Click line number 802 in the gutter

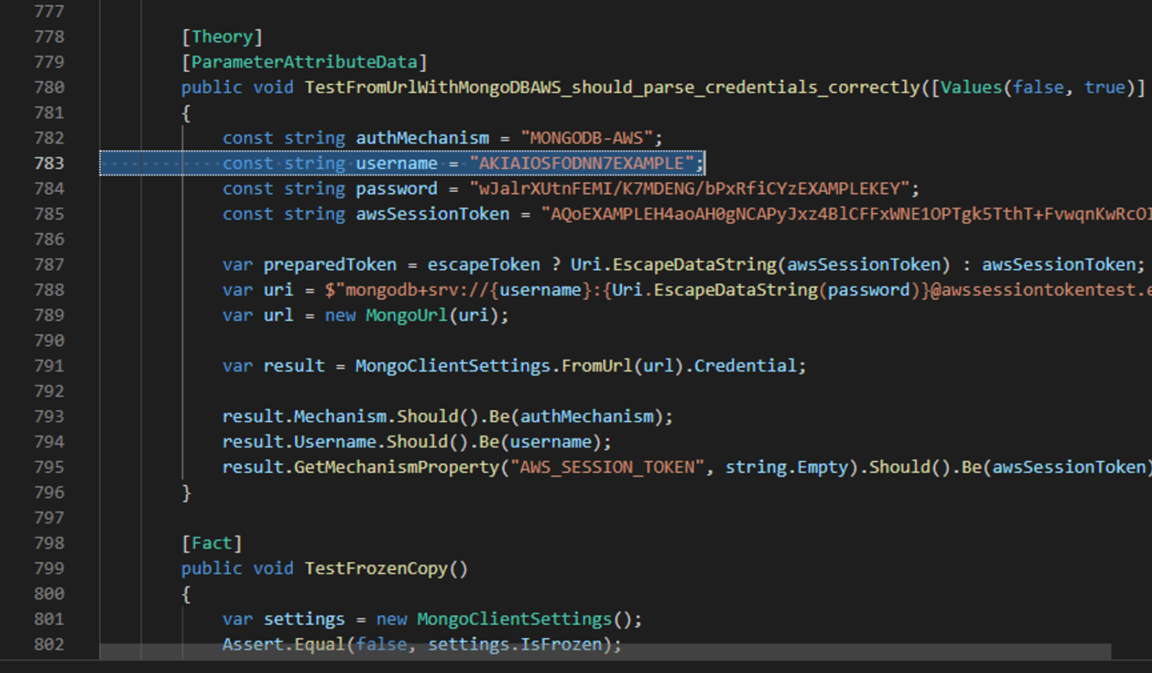pyautogui.click(x=49, y=644)
